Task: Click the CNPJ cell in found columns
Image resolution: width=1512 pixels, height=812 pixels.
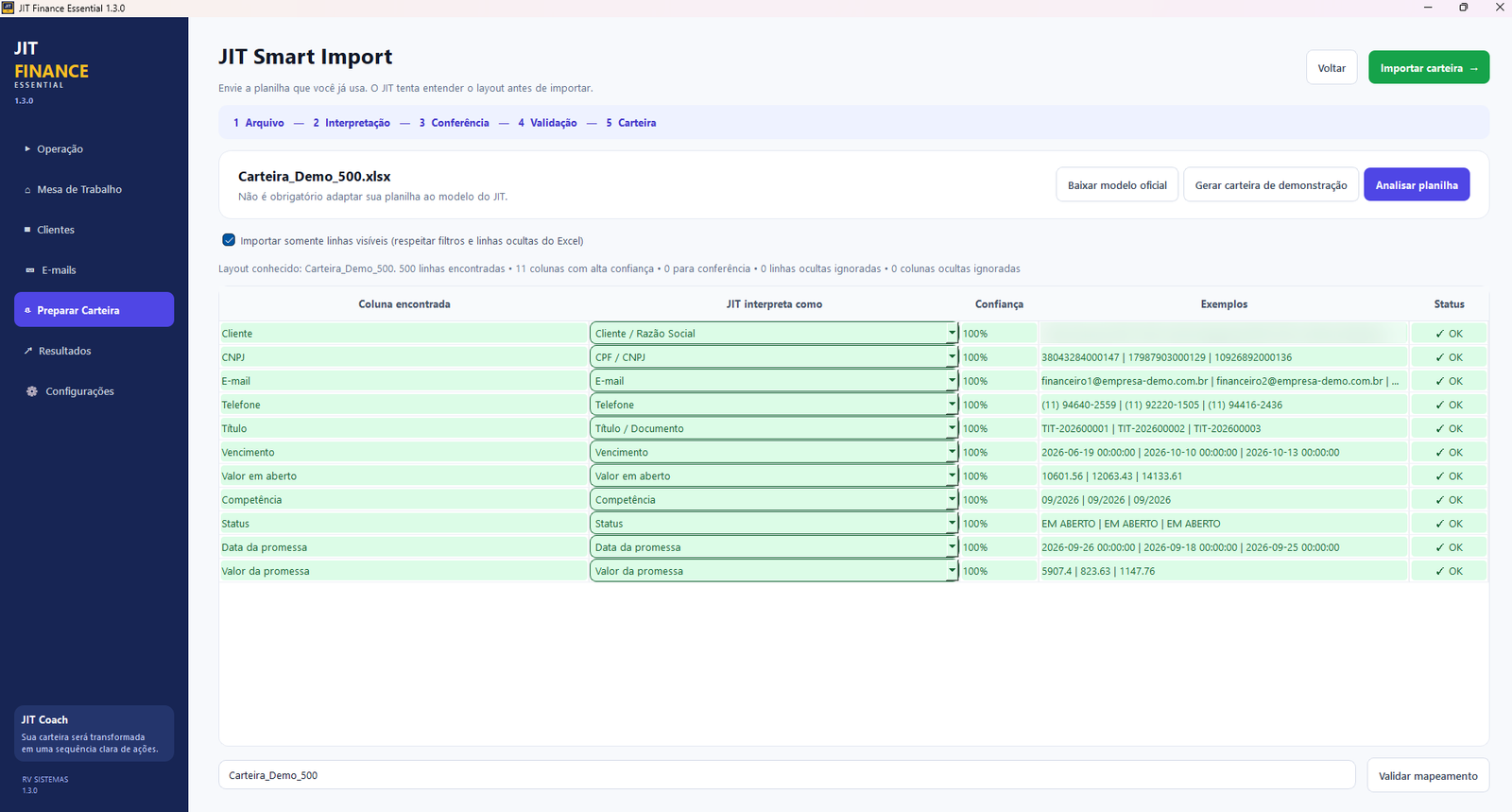Action: (404, 357)
